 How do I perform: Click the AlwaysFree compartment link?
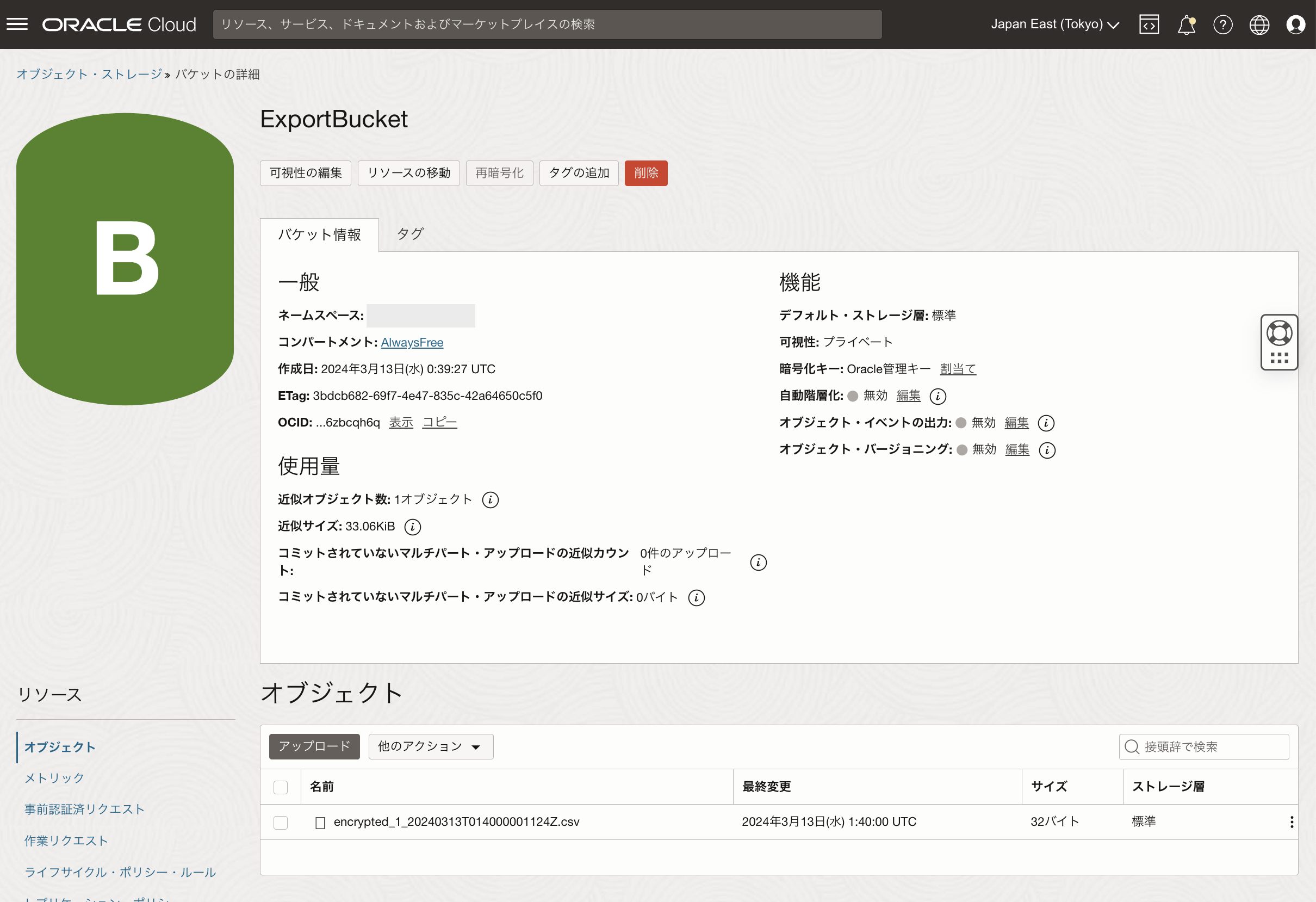pyautogui.click(x=412, y=342)
